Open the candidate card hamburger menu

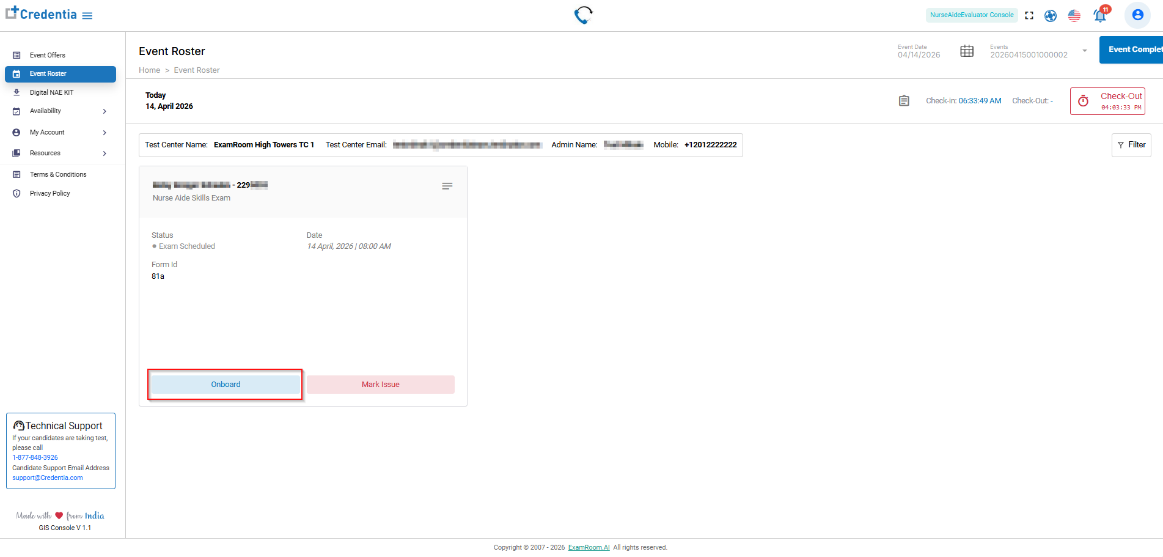tap(447, 186)
